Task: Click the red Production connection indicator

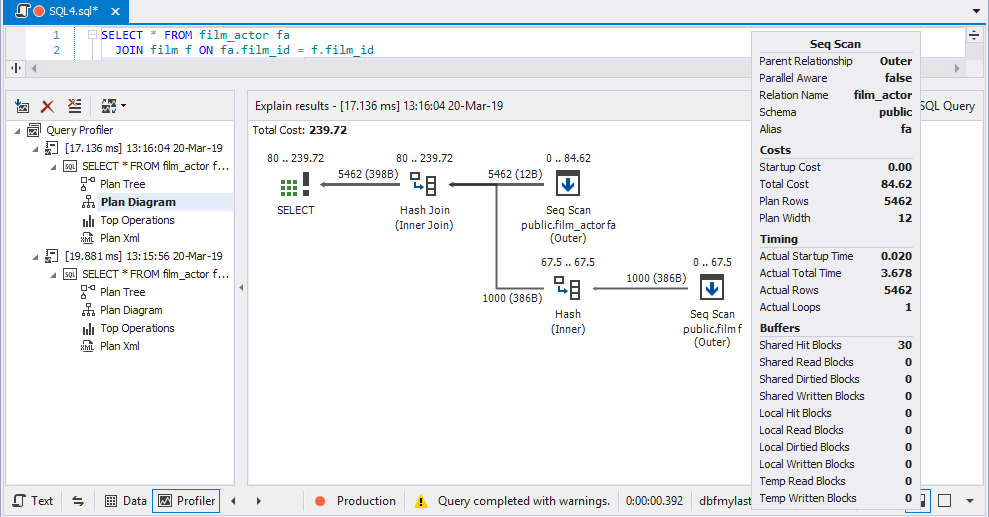Action: coord(320,501)
